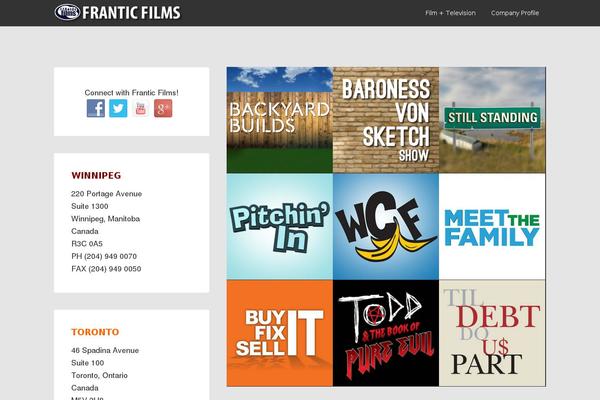
Task: Click the R3C 0A5 postal code
Action: click(87, 243)
